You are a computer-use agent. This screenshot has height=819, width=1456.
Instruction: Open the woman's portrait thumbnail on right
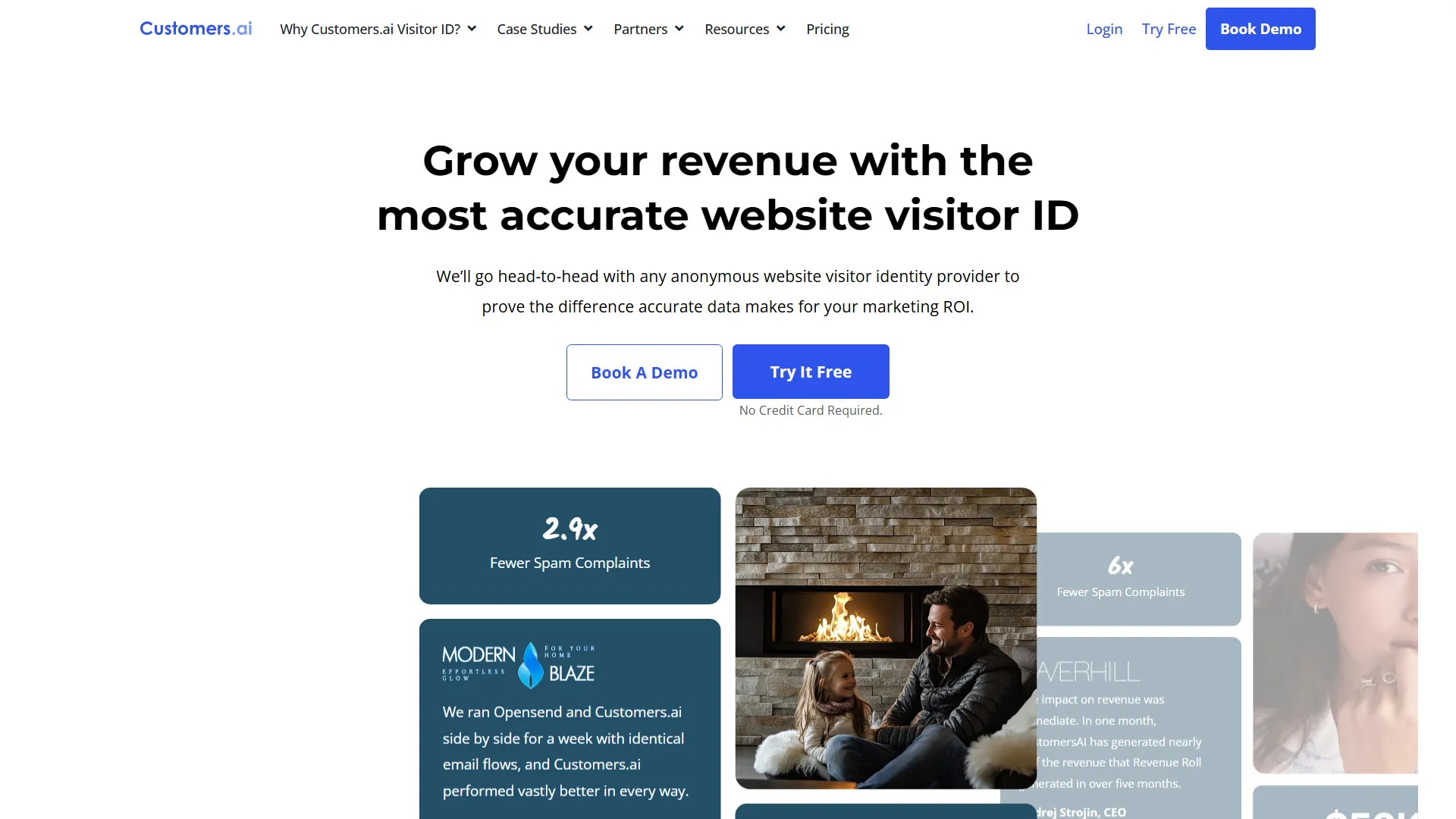[1335, 653]
